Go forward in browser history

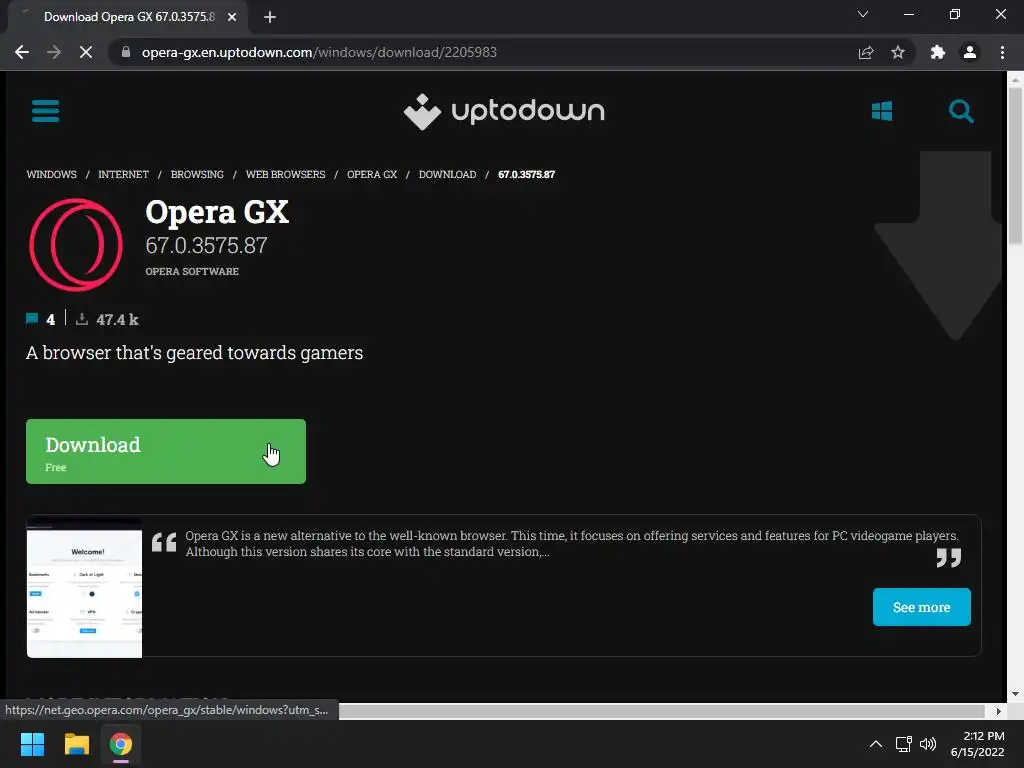tap(54, 52)
